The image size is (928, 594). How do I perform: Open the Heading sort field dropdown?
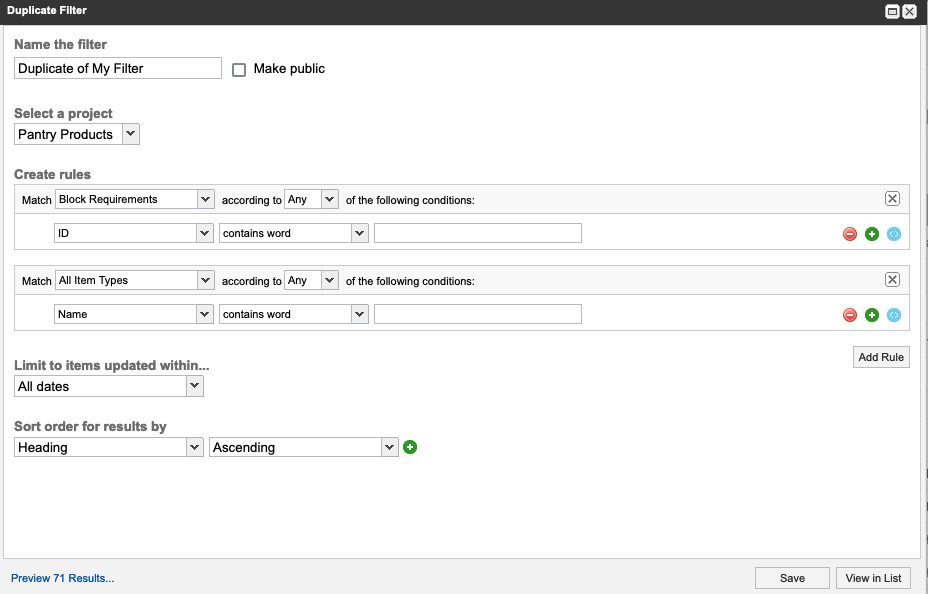pos(109,447)
